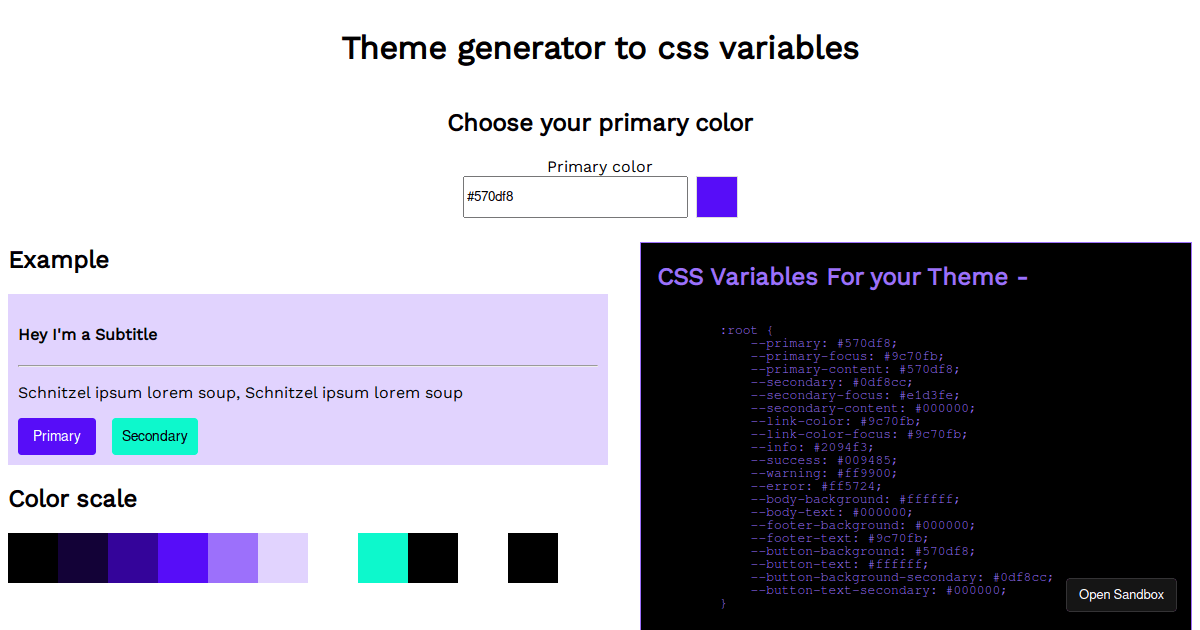Open Sandbox button in corner
Viewport: 1200px width, 630px height.
point(1121,595)
